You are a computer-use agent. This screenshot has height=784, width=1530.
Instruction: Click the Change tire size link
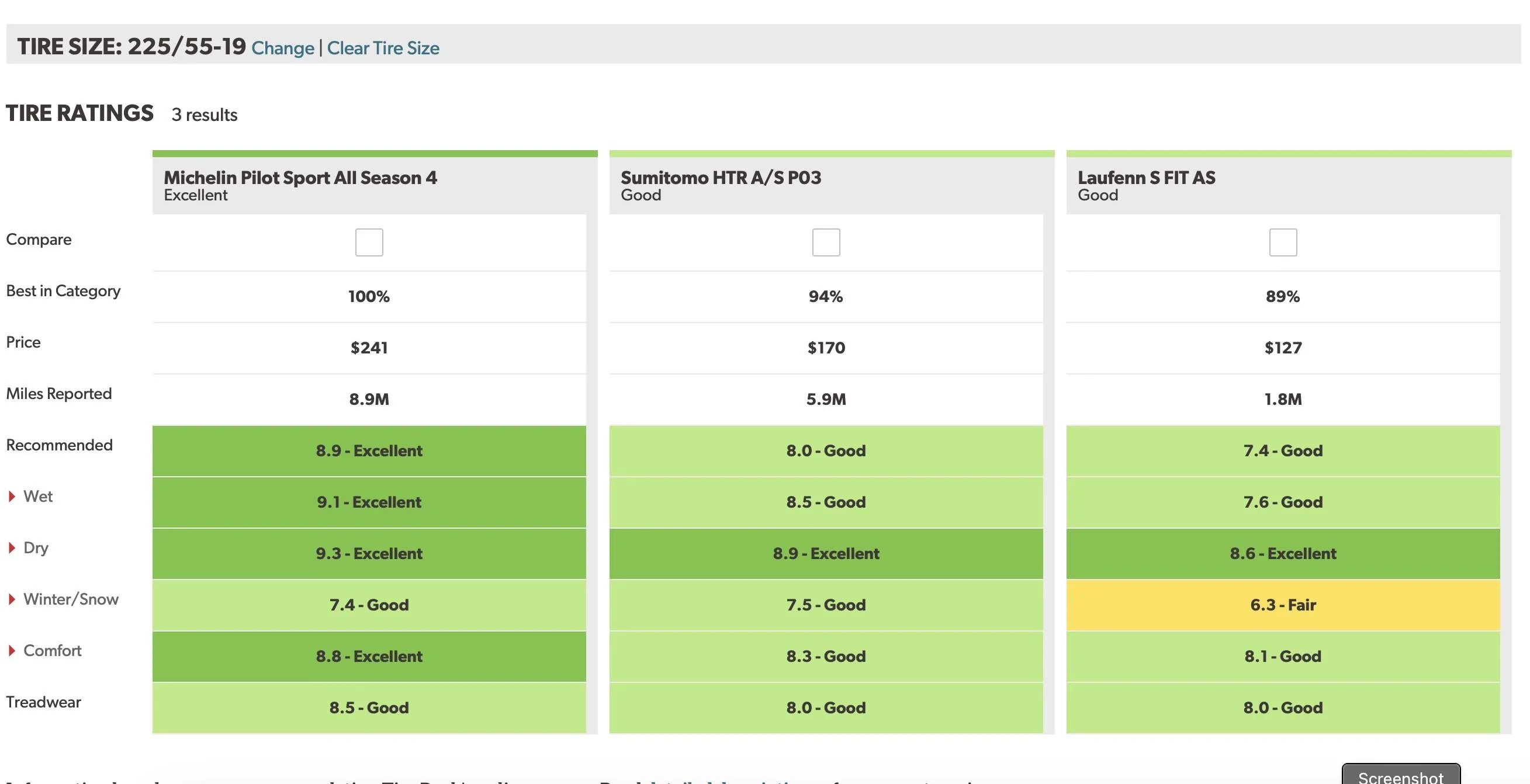pyautogui.click(x=283, y=48)
